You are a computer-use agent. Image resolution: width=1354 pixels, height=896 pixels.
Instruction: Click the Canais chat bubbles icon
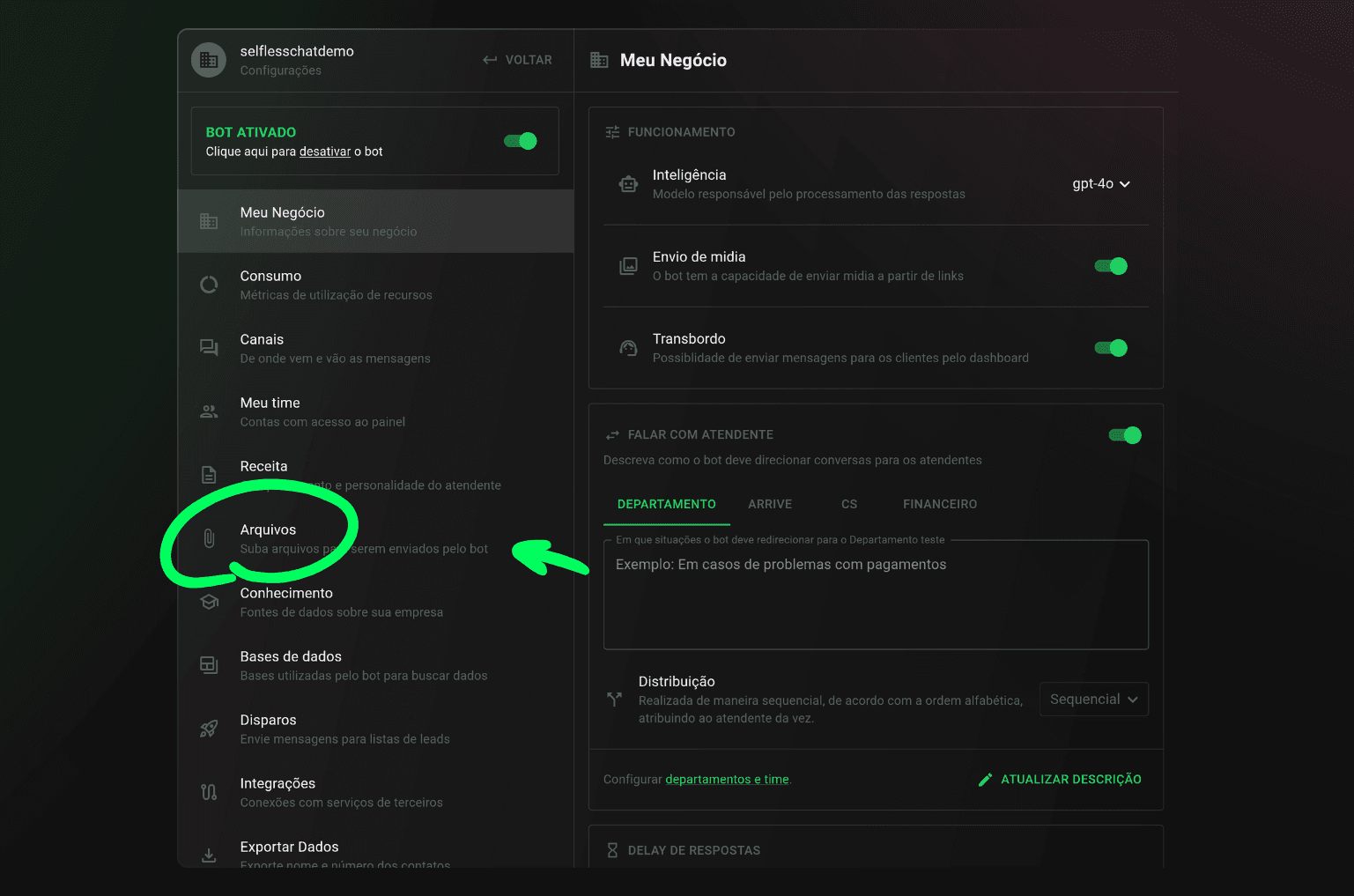click(209, 348)
